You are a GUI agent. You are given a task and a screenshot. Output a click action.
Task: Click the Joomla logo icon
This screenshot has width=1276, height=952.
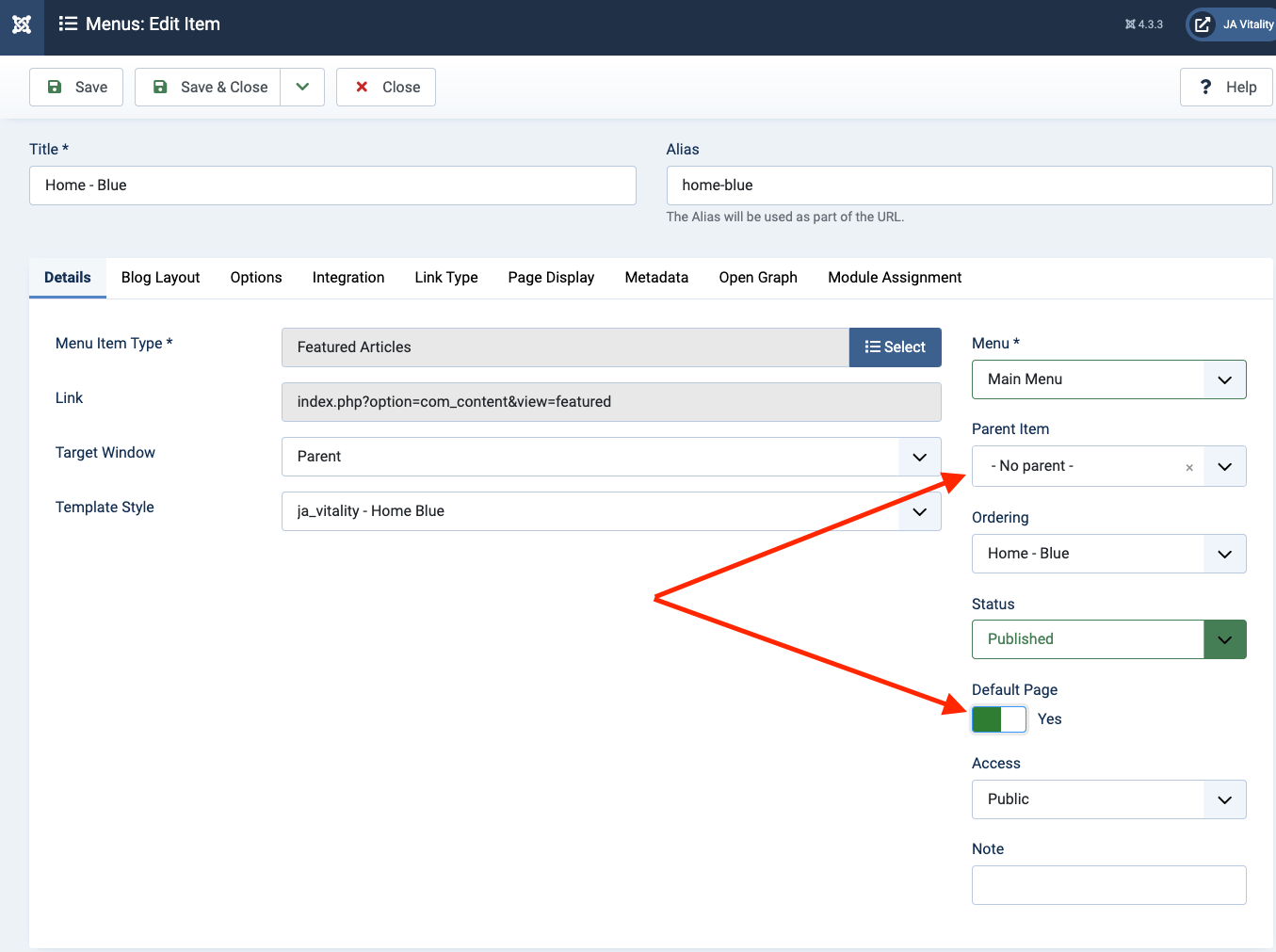22,24
